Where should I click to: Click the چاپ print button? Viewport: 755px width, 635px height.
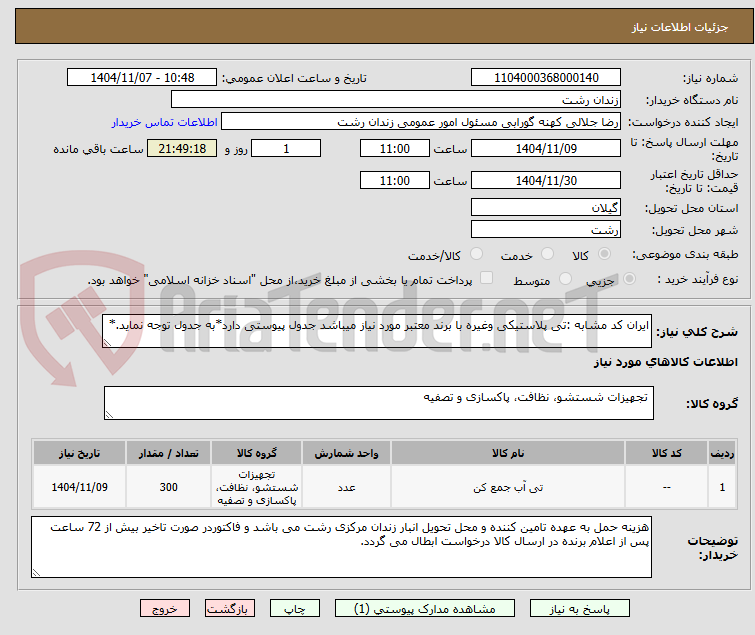point(295,609)
